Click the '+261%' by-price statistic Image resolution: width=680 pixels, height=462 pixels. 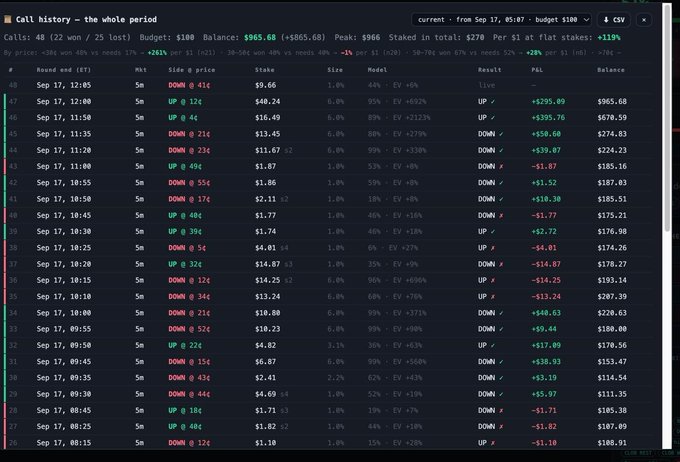[x=157, y=53]
